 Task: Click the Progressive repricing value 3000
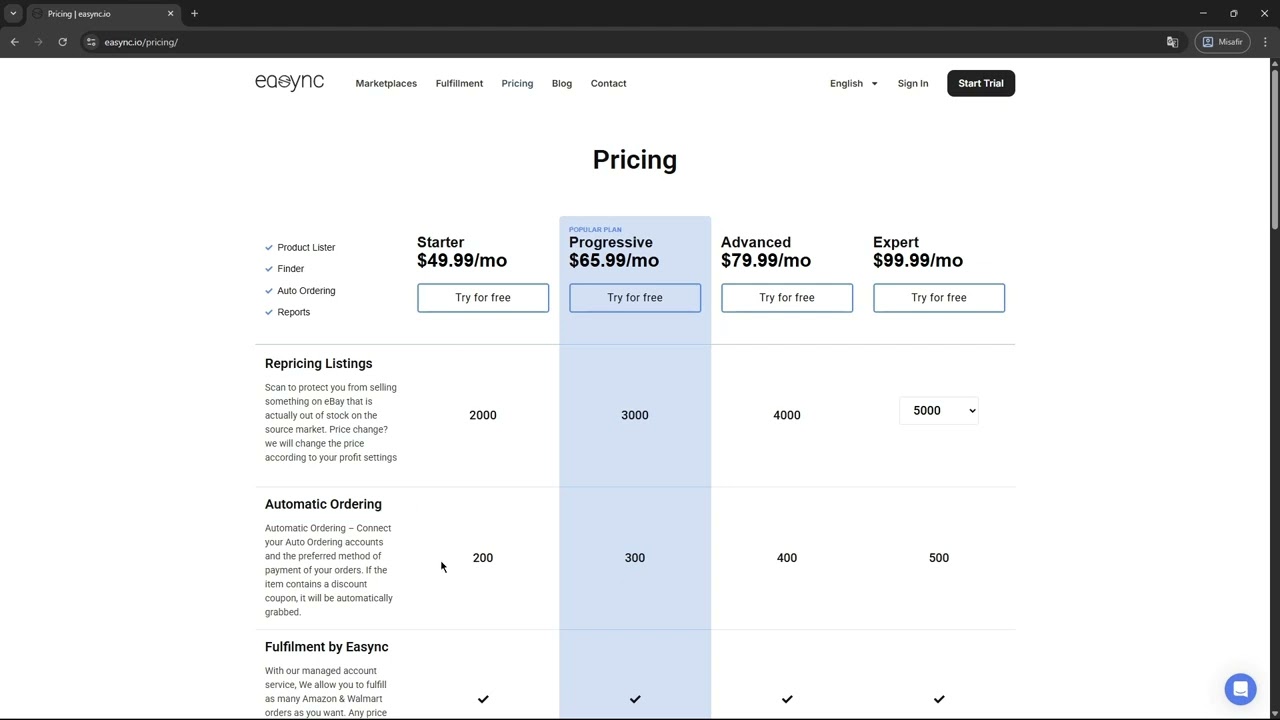pos(635,415)
